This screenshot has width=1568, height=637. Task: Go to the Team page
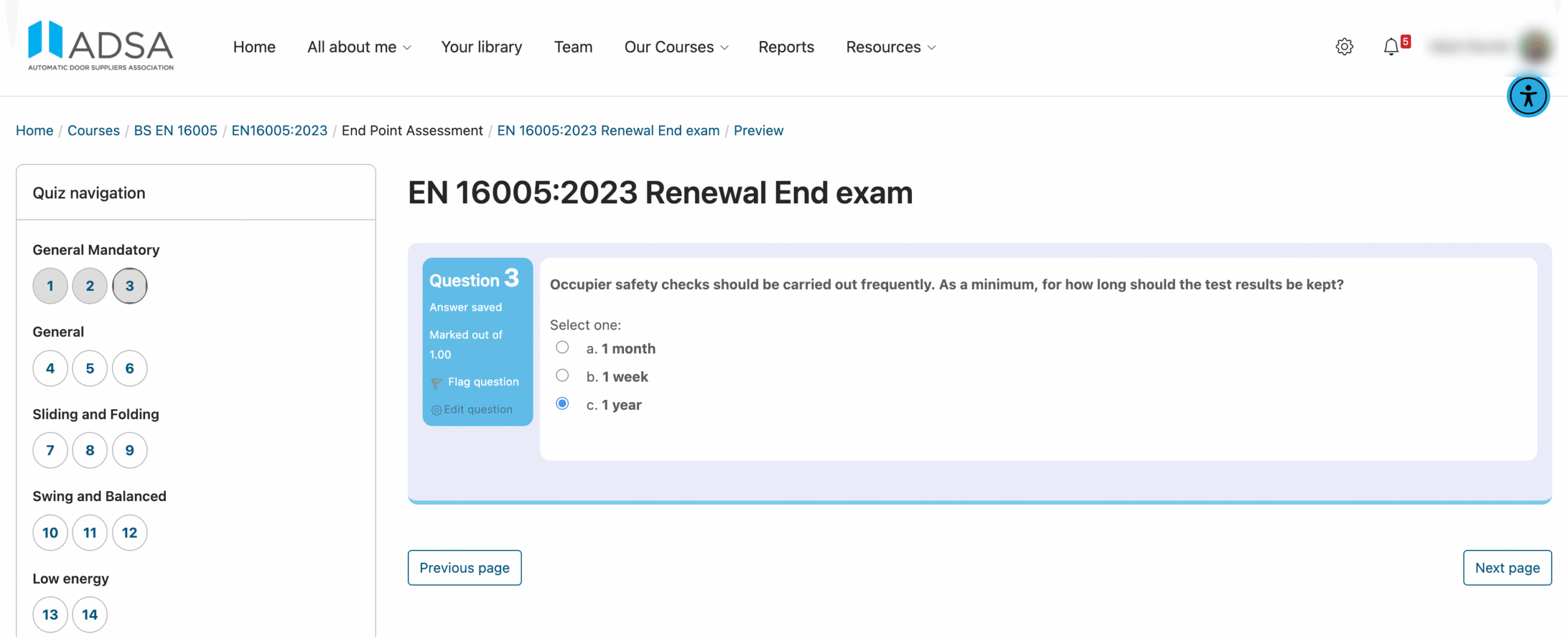[x=573, y=47]
